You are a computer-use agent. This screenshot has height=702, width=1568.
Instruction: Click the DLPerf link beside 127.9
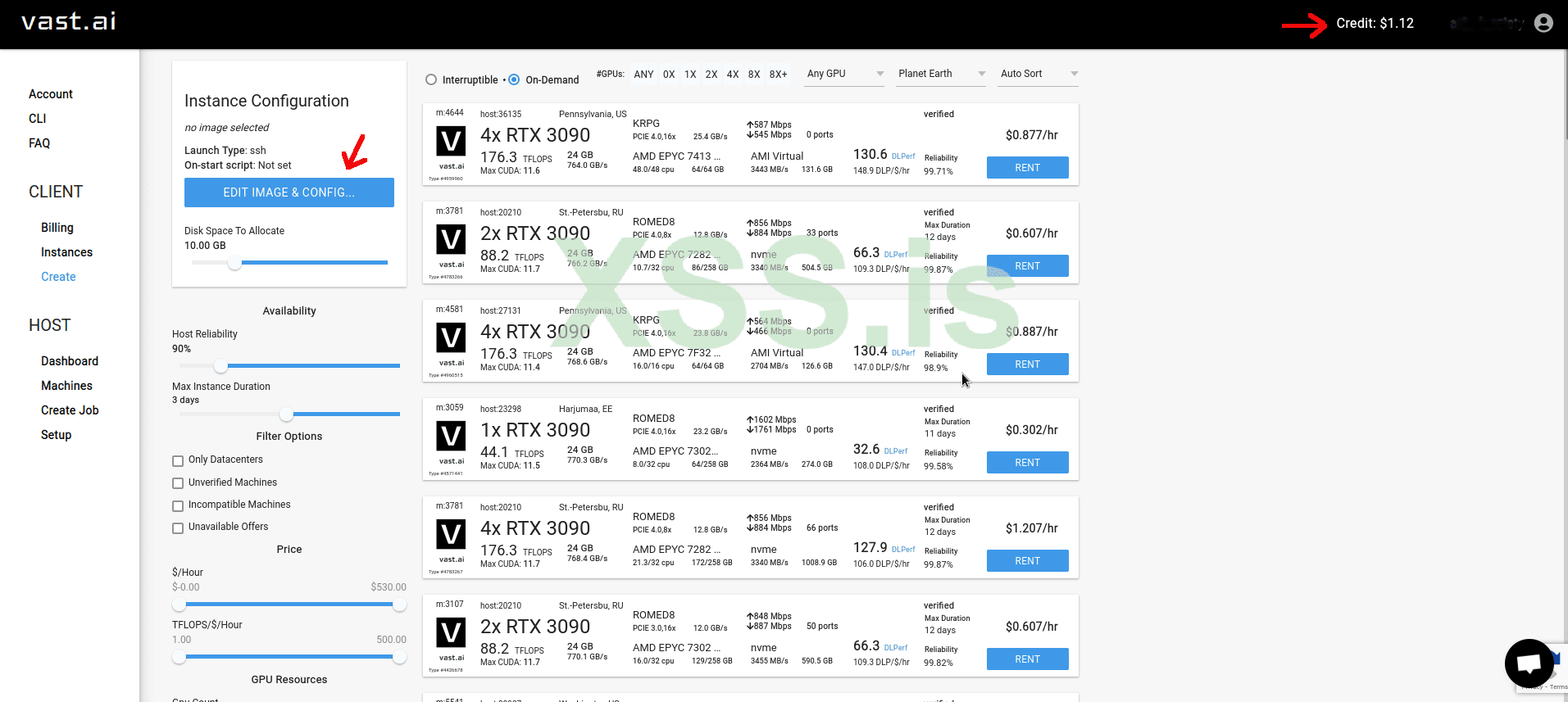point(903,550)
